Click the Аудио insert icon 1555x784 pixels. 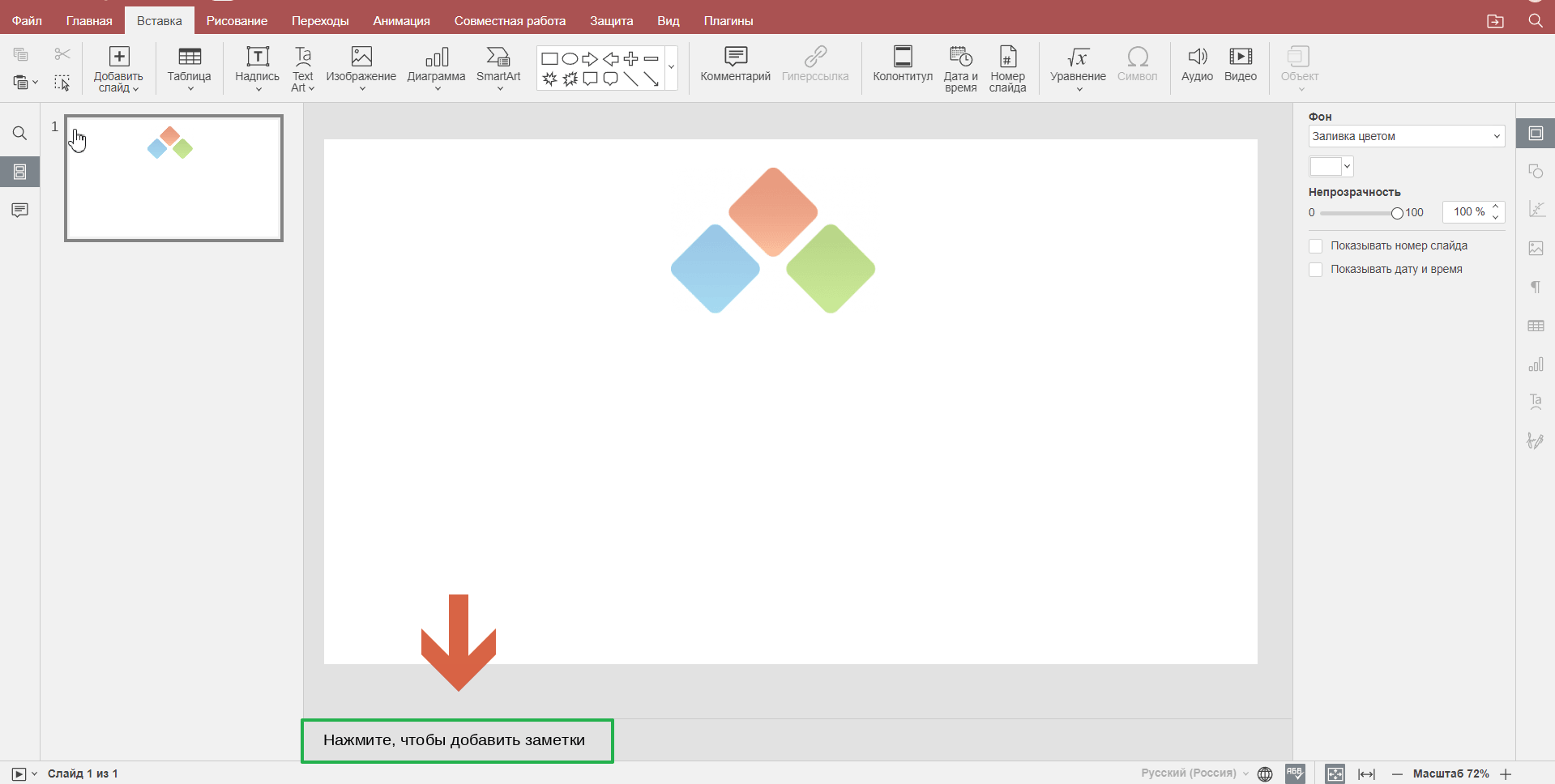[1196, 57]
